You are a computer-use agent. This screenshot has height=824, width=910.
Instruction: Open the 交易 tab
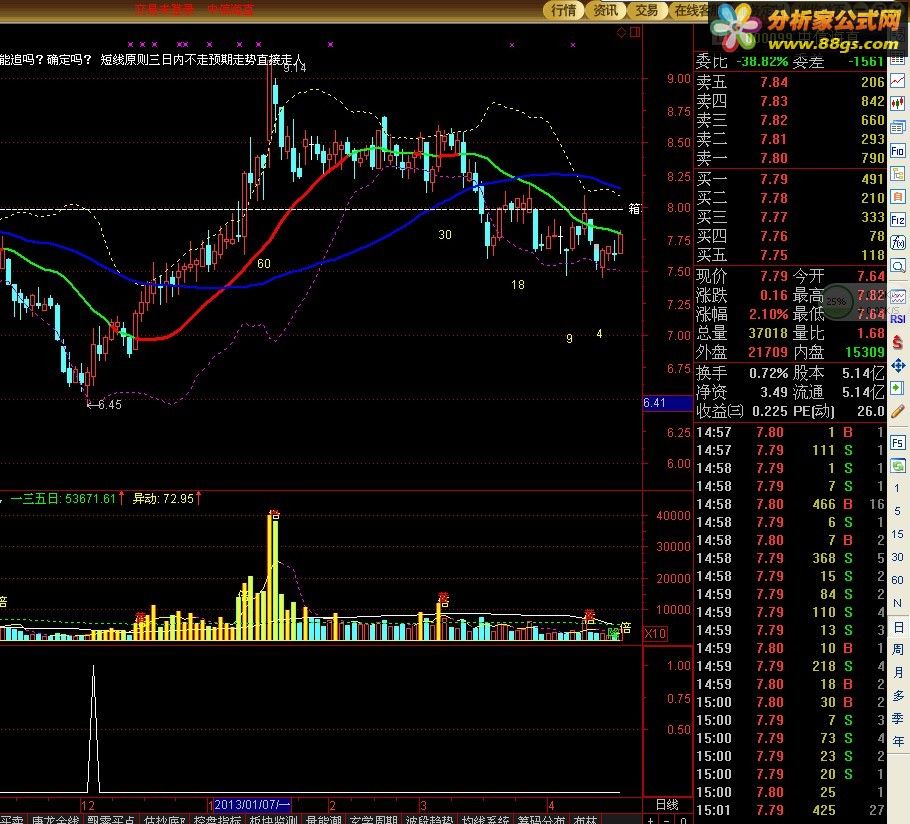pyautogui.click(x=647, y=10)
